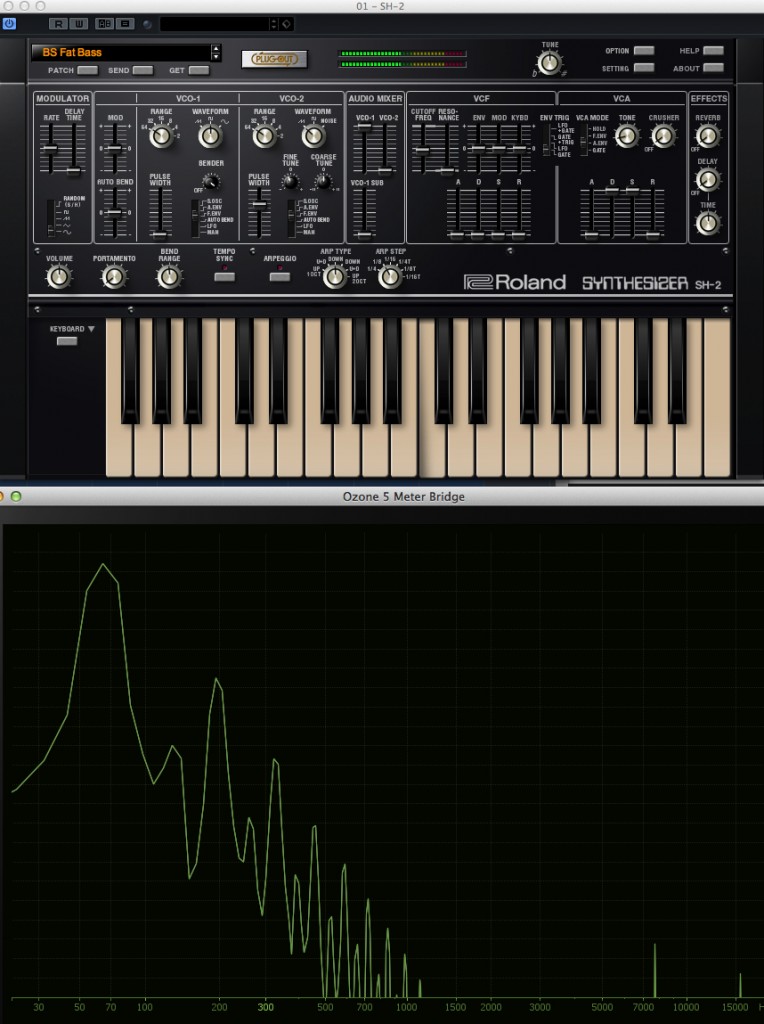Image resolution: width=764 pixels, height=1024 pixels.
Task: Click the VCO-2 Range knob
Action: 265,135
